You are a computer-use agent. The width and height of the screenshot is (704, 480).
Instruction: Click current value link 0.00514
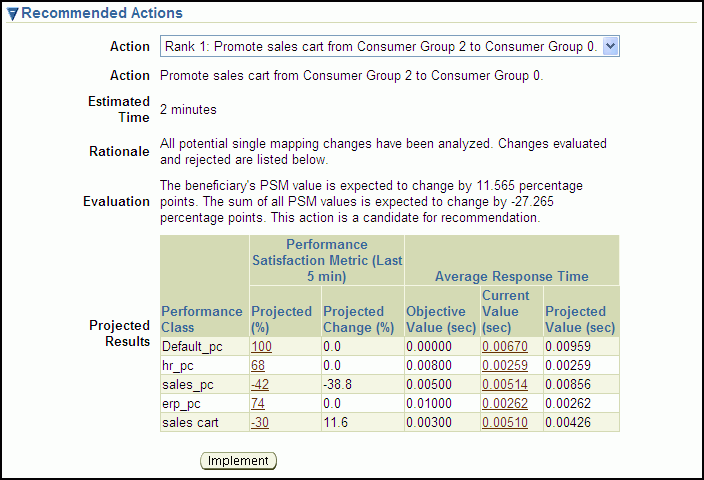pos(502,384)
